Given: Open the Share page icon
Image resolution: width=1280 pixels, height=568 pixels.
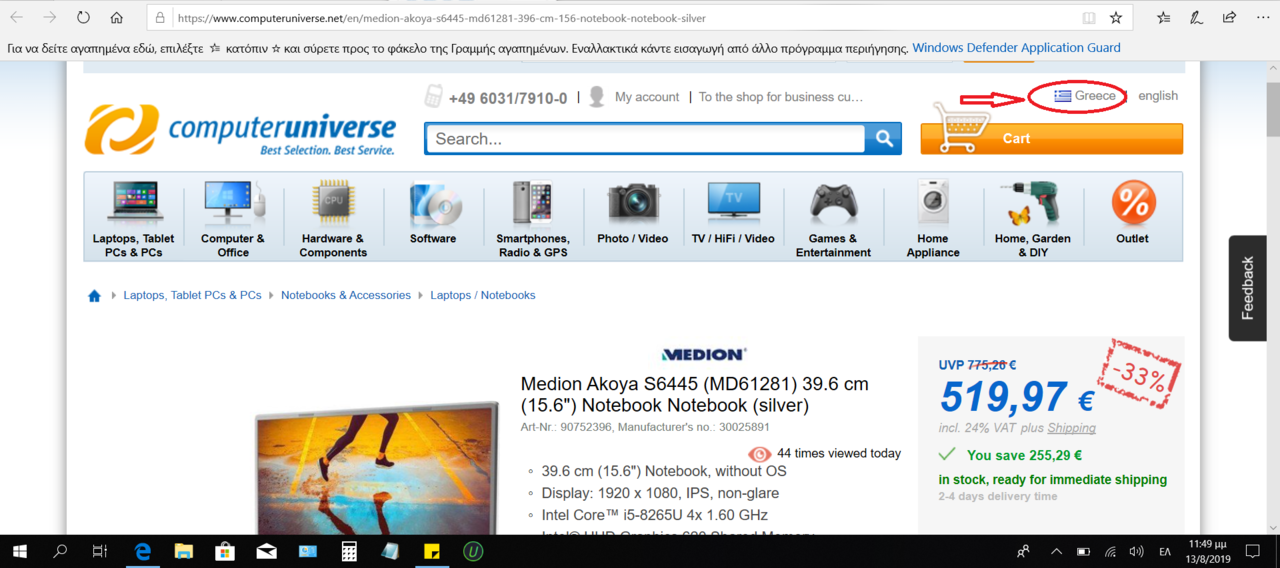Looking at the screenshot, I should (1229, 18).
